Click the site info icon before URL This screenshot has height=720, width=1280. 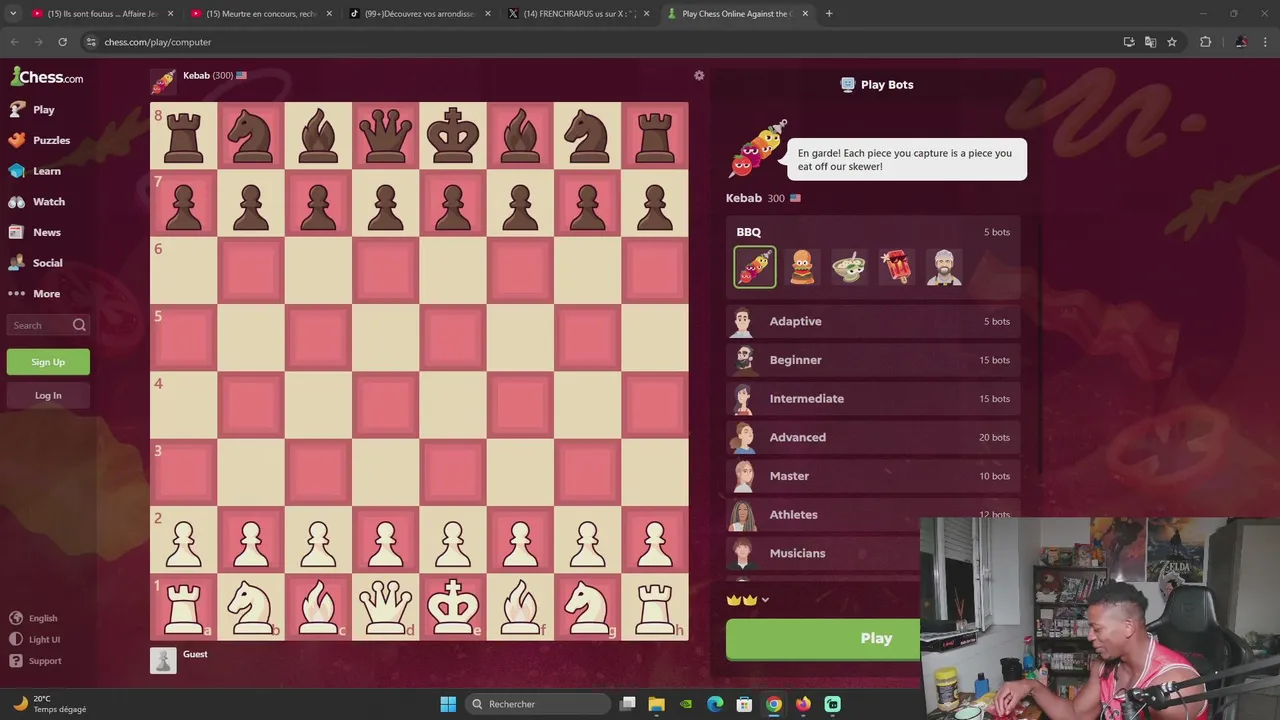pyautogui.click(x=91, y=42)
